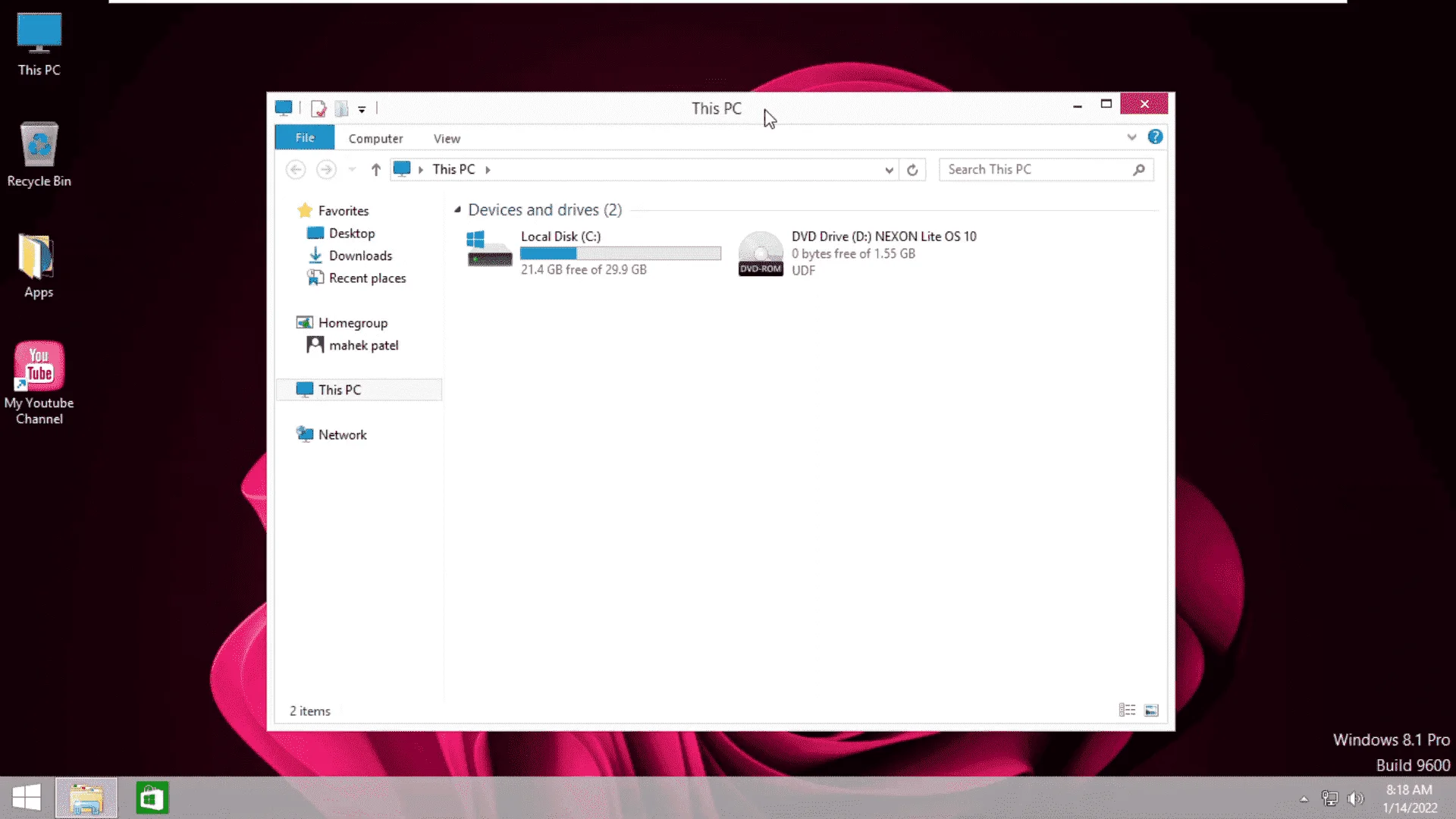Show hidden tray icons arrow
1456x819 pixels.
(1304, 799)
